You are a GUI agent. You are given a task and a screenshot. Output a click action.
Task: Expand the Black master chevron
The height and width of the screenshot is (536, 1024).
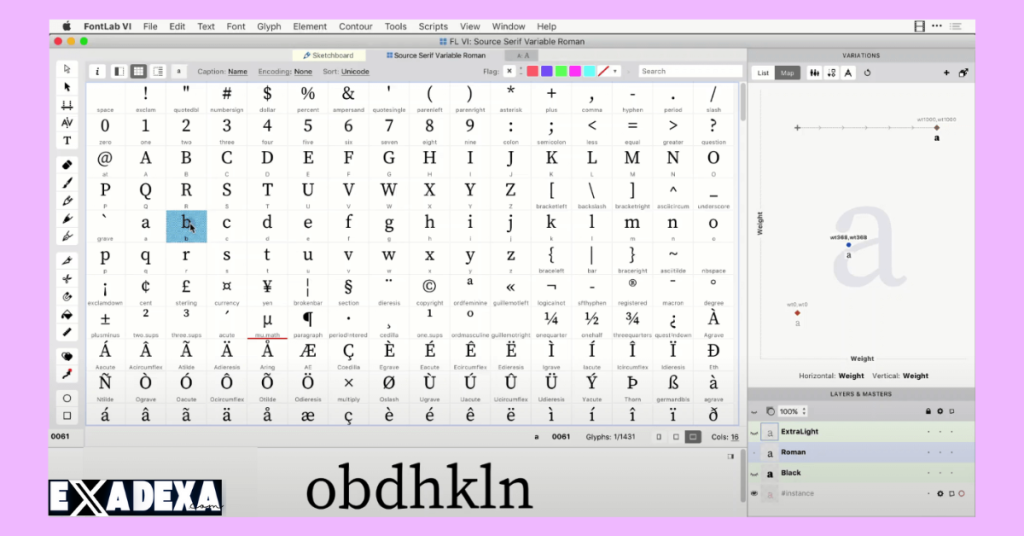click(755, 473)
